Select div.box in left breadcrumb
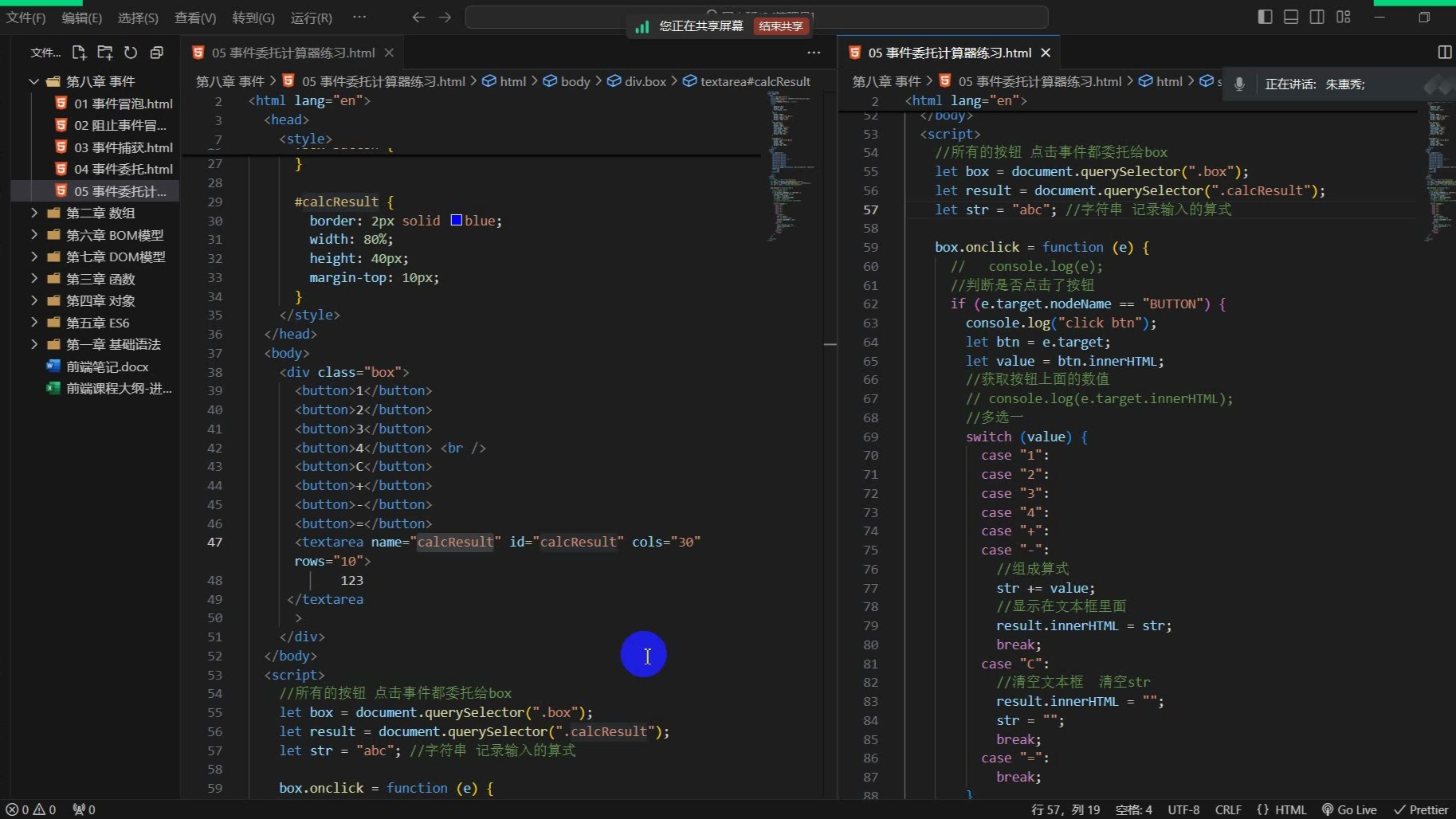The image size is (1456, 819). click(x=636, y=81)
